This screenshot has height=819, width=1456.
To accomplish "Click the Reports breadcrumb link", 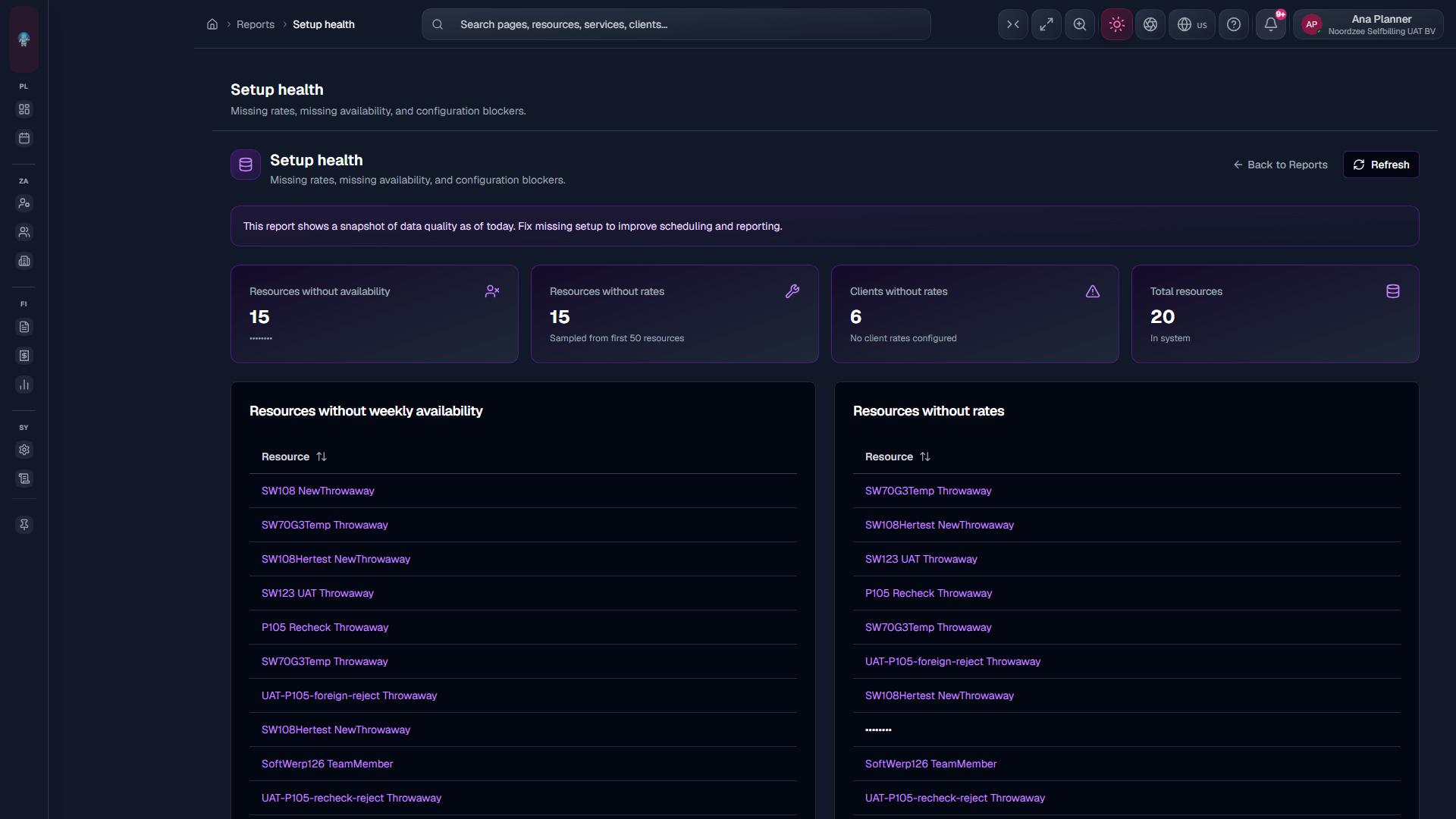I will pos(256,24).
